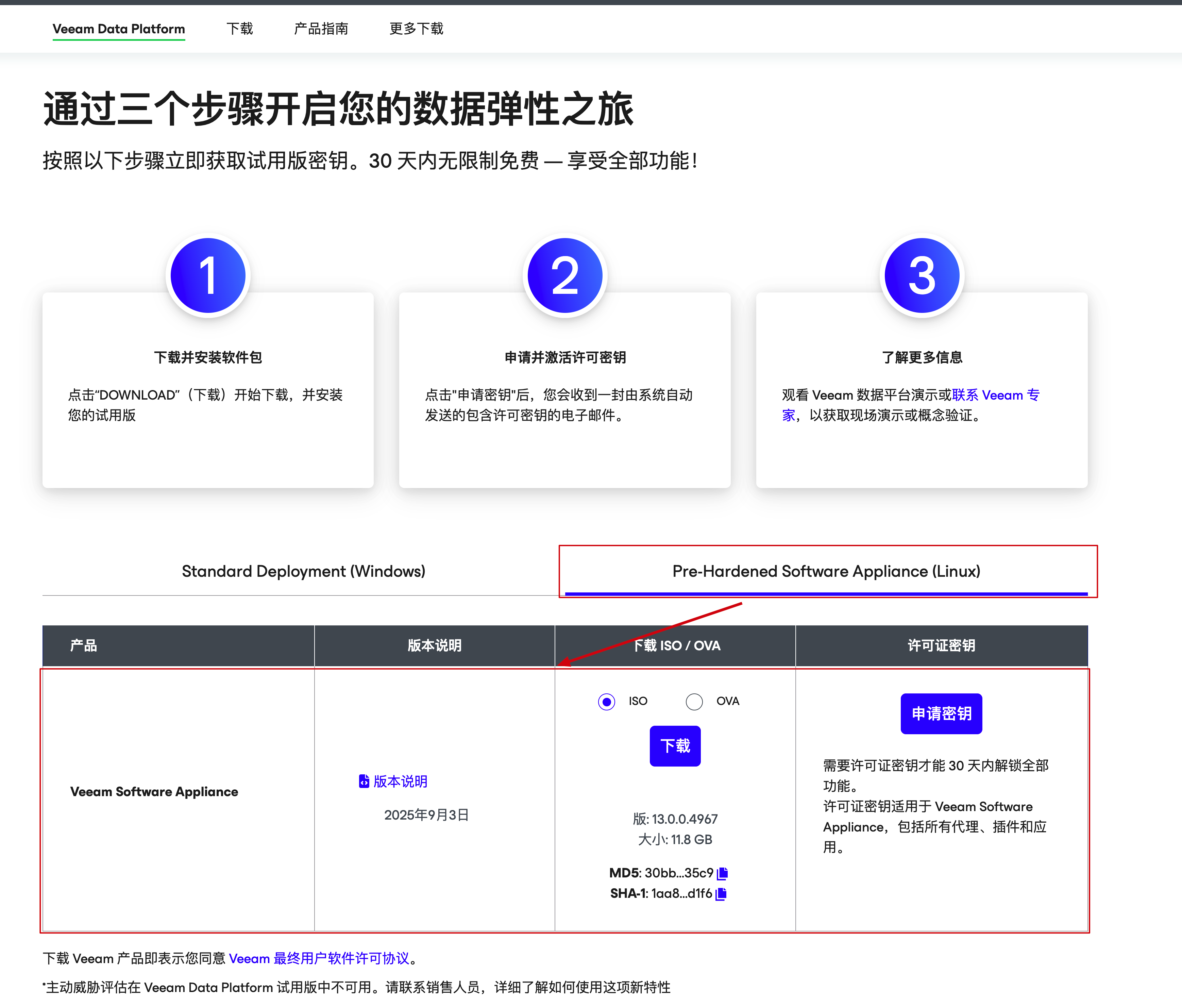Switch to Pre-Hardened Software Appliance (Linux) tab

click(826, 571)
